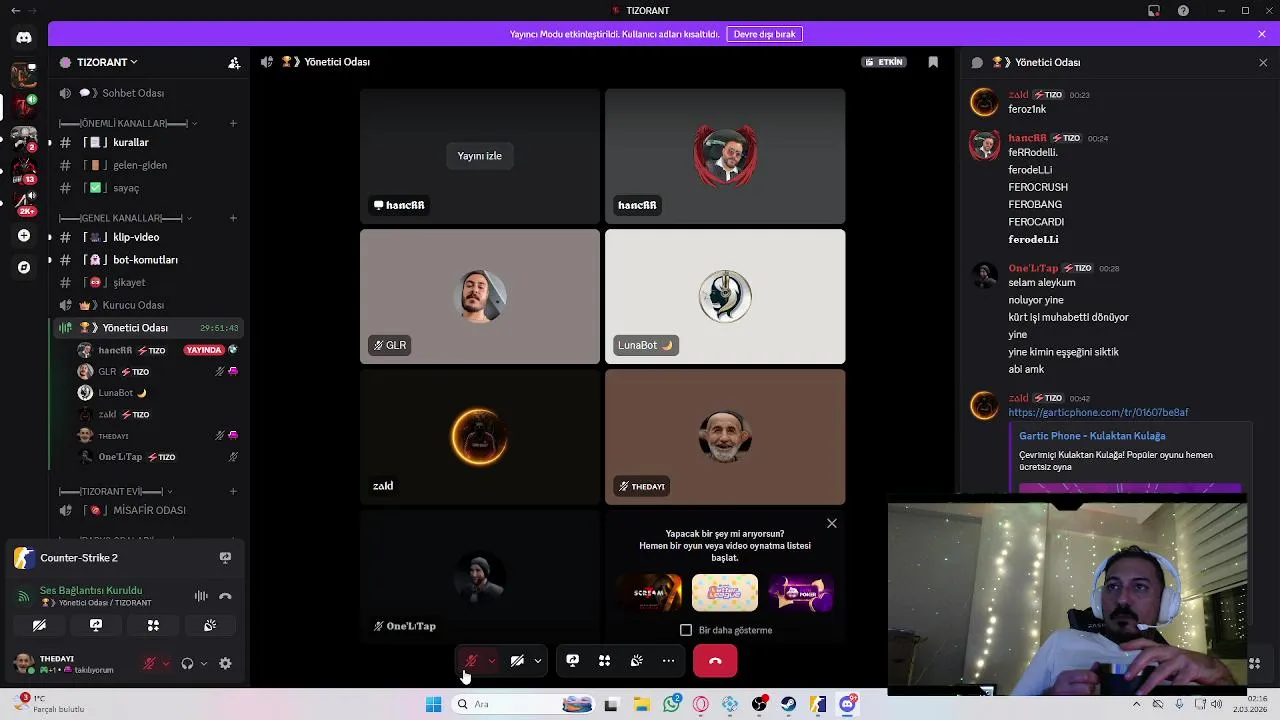Viewport: 1280px width, 720px height.
Task: Toggle camera in the voice status panel
Action: tap(39, 625)
